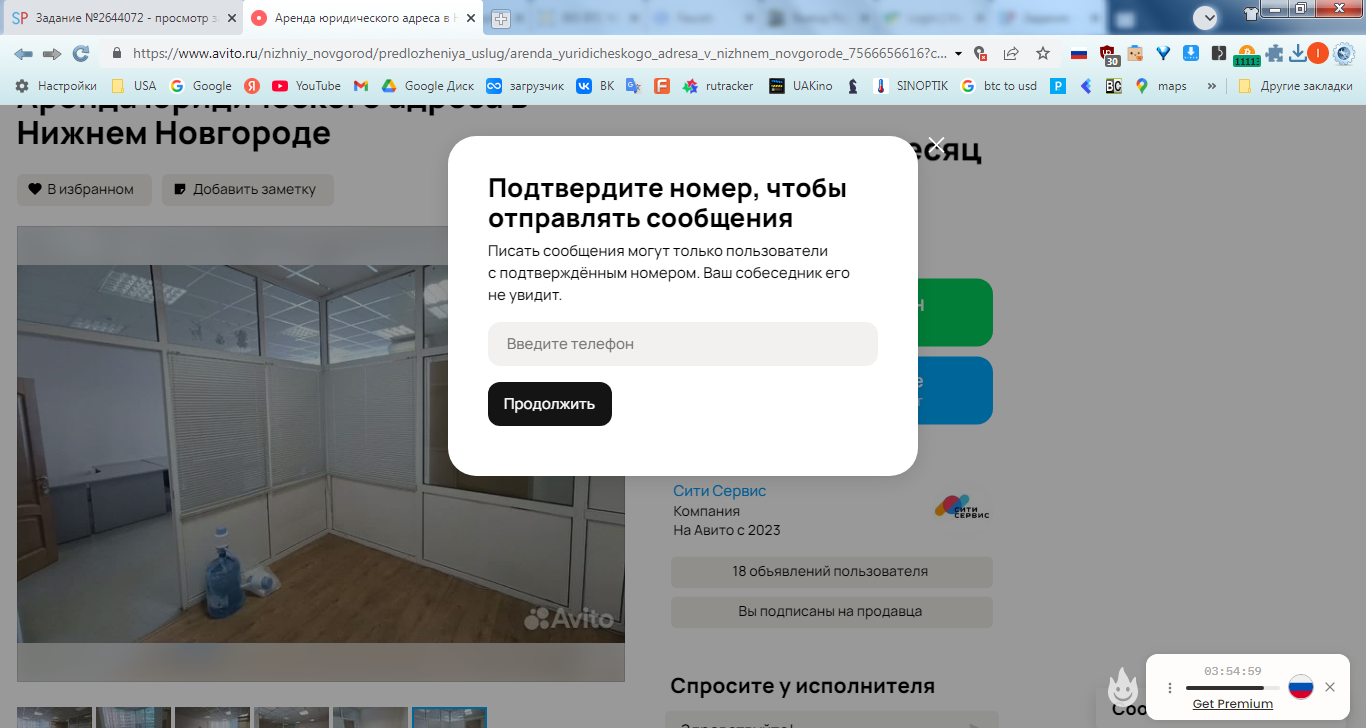Open 'Google Диск' bookmark
This screenshot has height=728, width=1366.
[x=428, y=86]
